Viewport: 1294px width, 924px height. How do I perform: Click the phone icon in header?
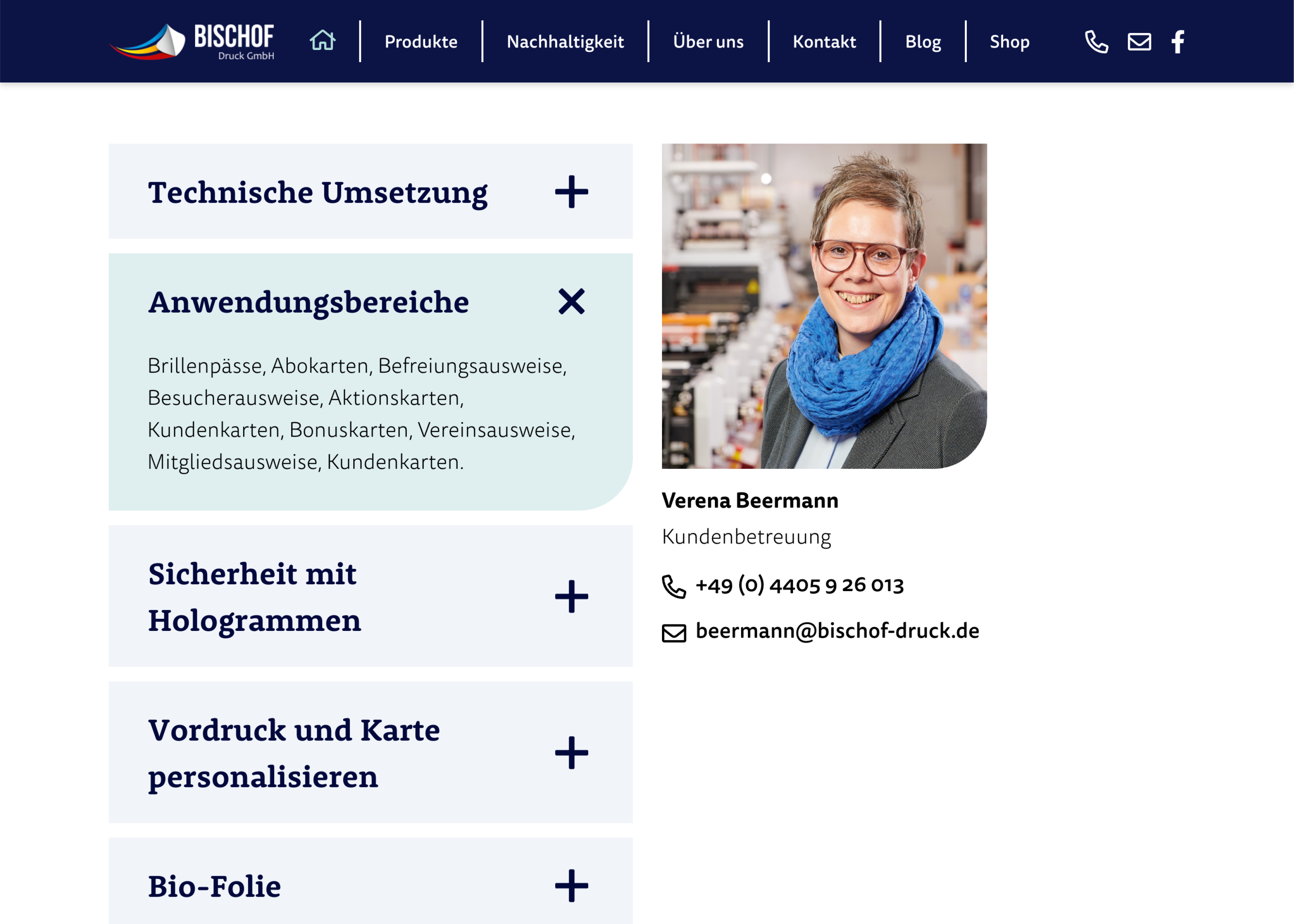(x=1096, y=42)
